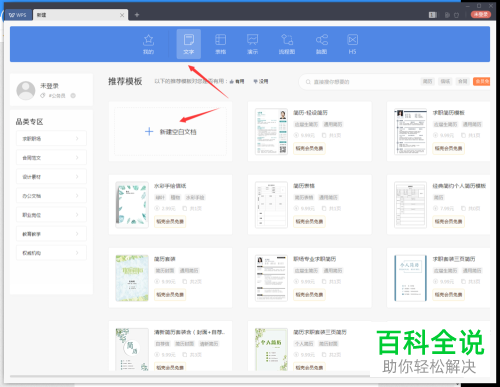The width and height of the screenshot is (500, 387).
Task: Click 稻壳会员免费 on the 简历表格 card
Action: pyautogui.click(x=309, y=221)
